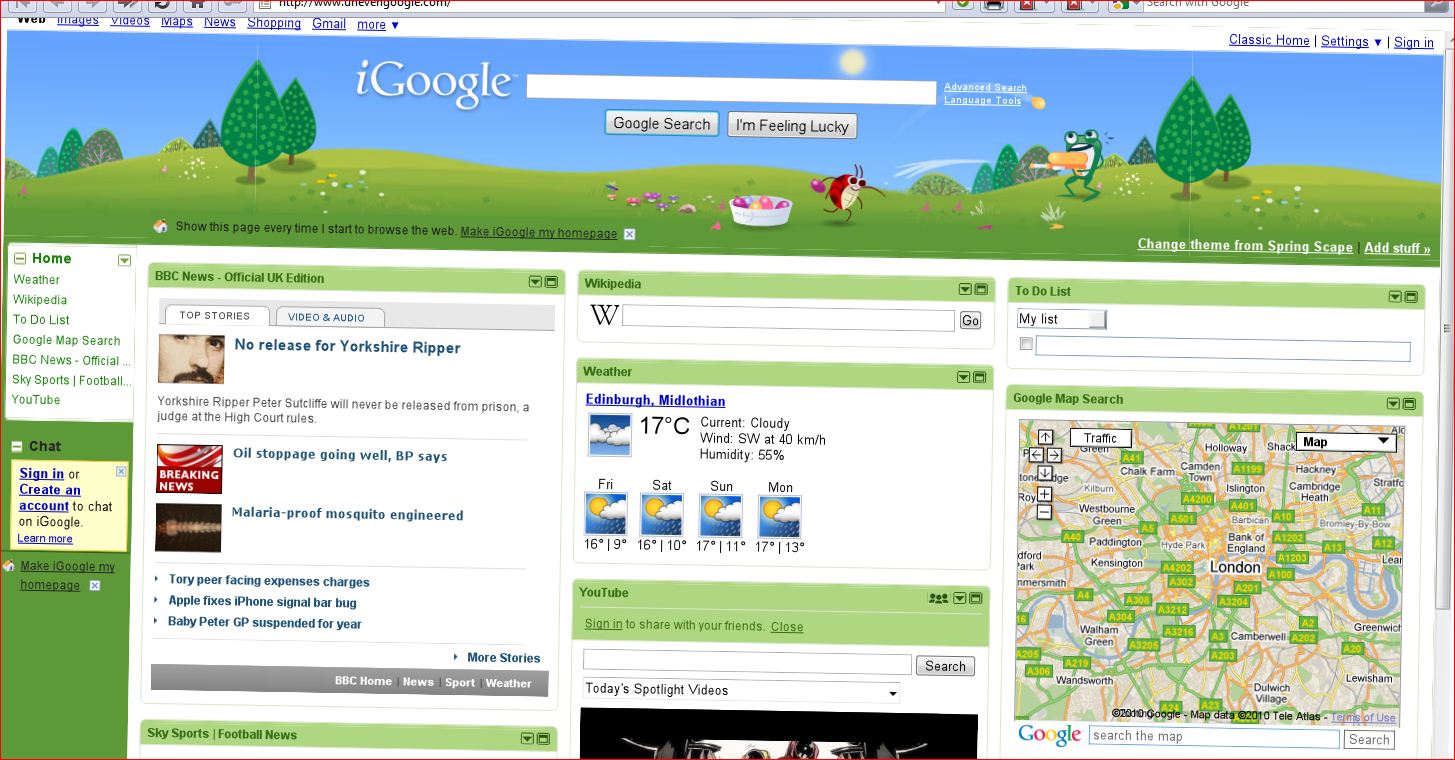Switch to the TOP STORIES tab
Screen dimensions: 1455x760
(x=214, y=316)
